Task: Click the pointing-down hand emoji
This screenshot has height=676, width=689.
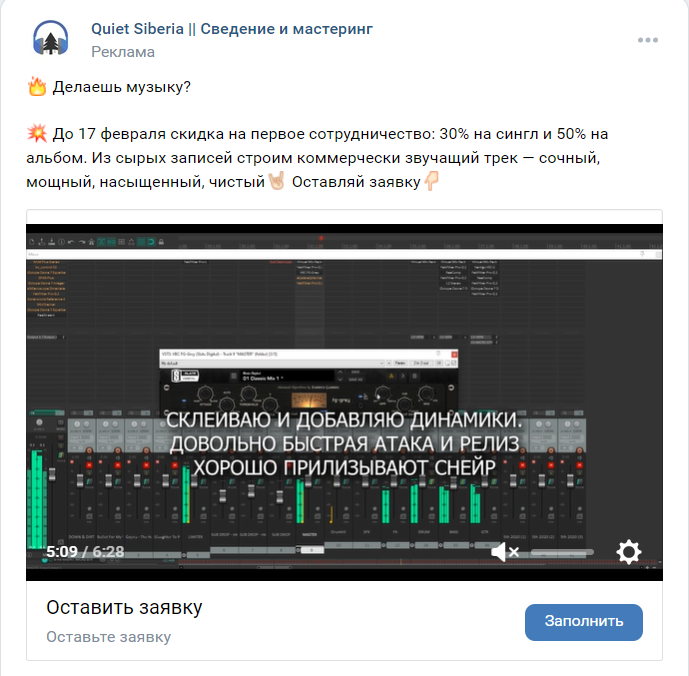Action: click(432, 181)
